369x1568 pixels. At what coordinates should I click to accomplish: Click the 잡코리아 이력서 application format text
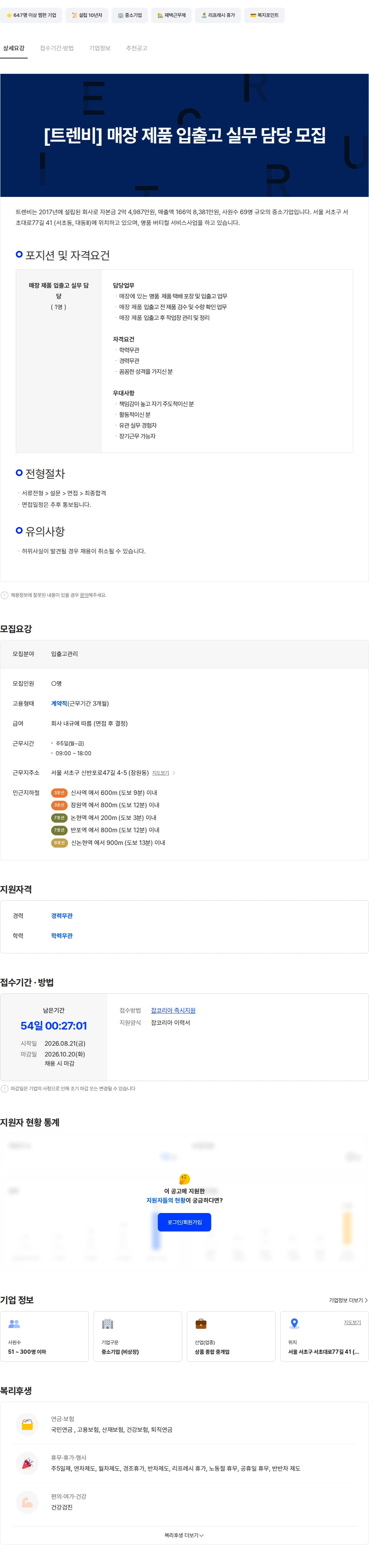pos(170,1023)
